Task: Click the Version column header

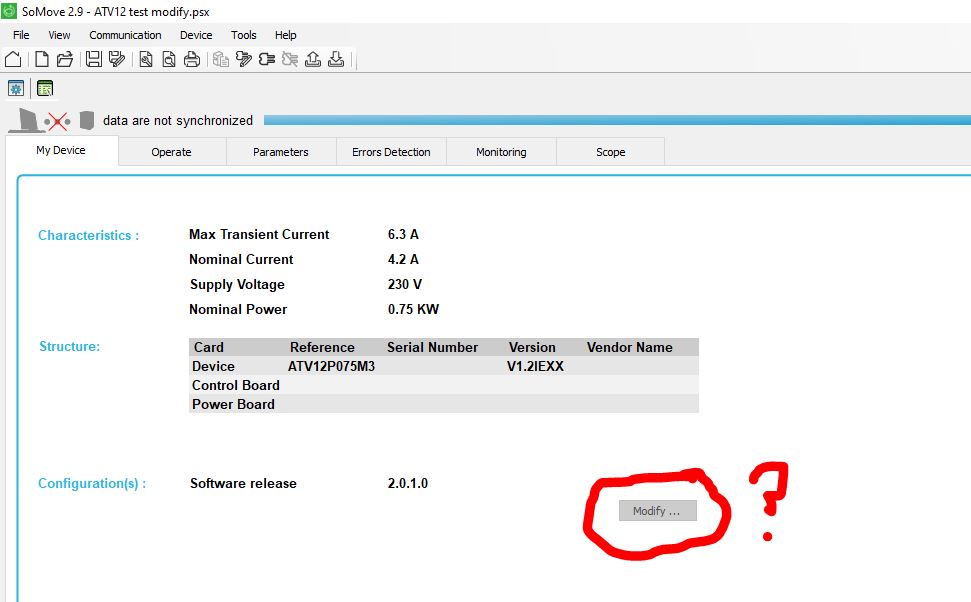Action: (x=532, y=347)
